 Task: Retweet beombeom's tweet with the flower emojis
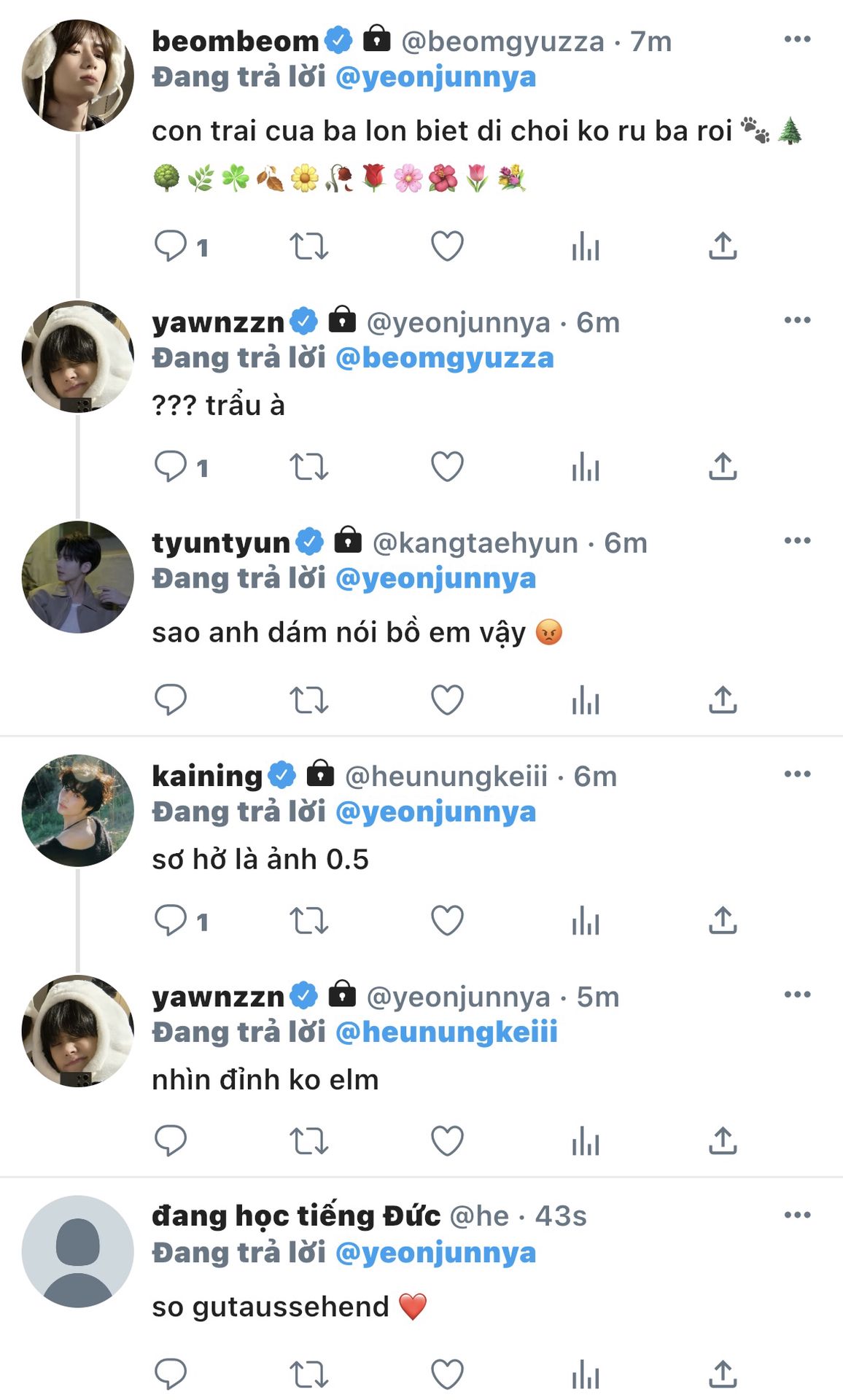point(309,246)
